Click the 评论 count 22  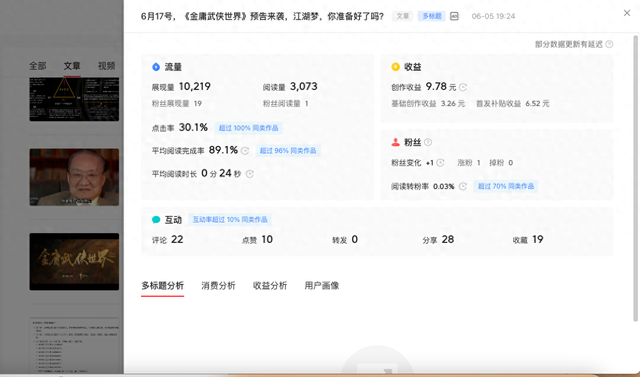(x=177, y=240)
